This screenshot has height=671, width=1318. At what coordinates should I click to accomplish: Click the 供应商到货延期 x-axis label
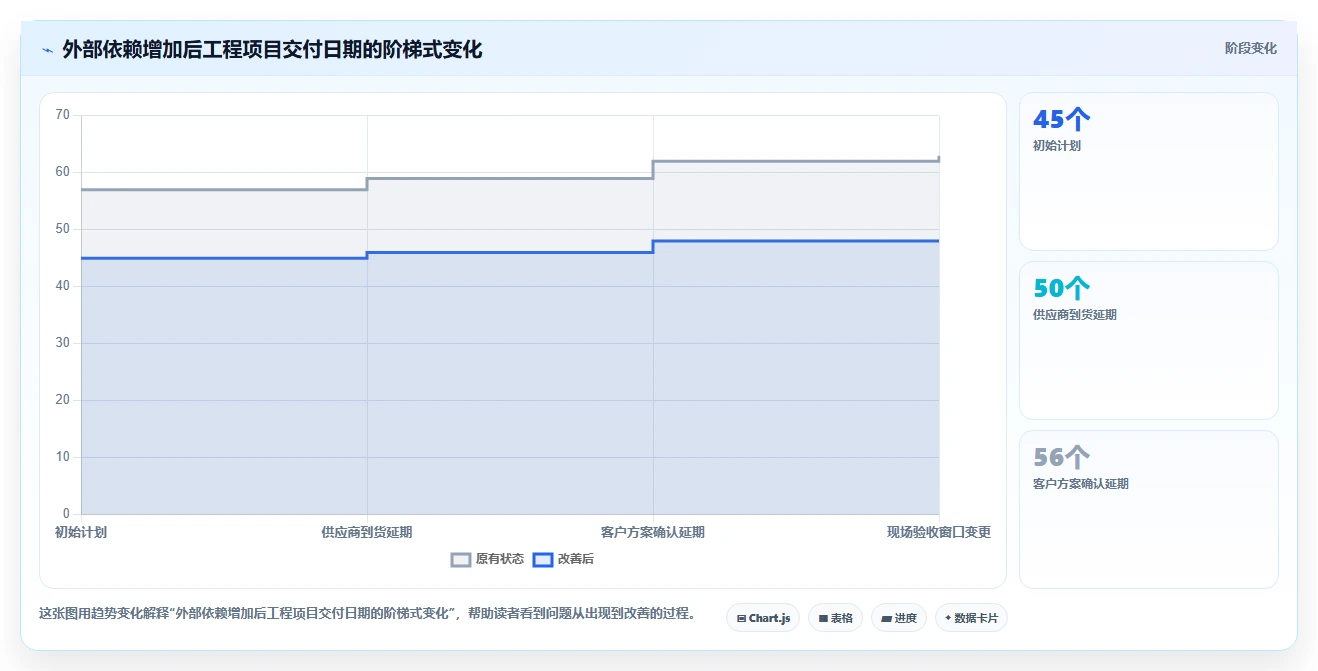pos(367,532)
